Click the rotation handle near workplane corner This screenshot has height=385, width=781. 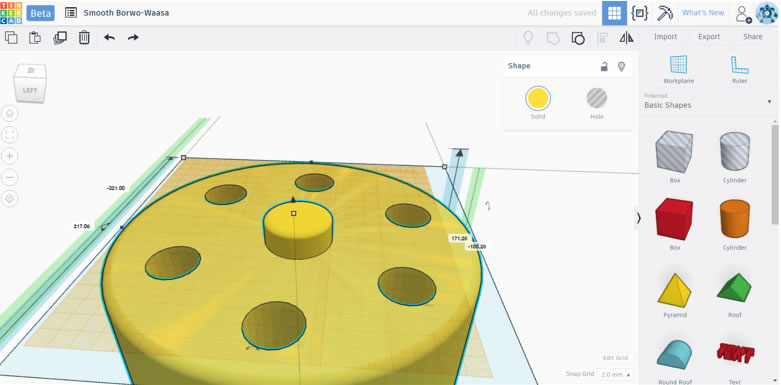coord(489,206)
